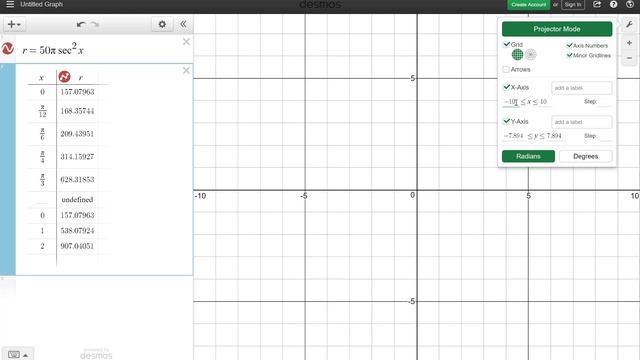The width and height of the screenshot is (640, 360).
Task: Zoom out on the graph
Action: 629,58
